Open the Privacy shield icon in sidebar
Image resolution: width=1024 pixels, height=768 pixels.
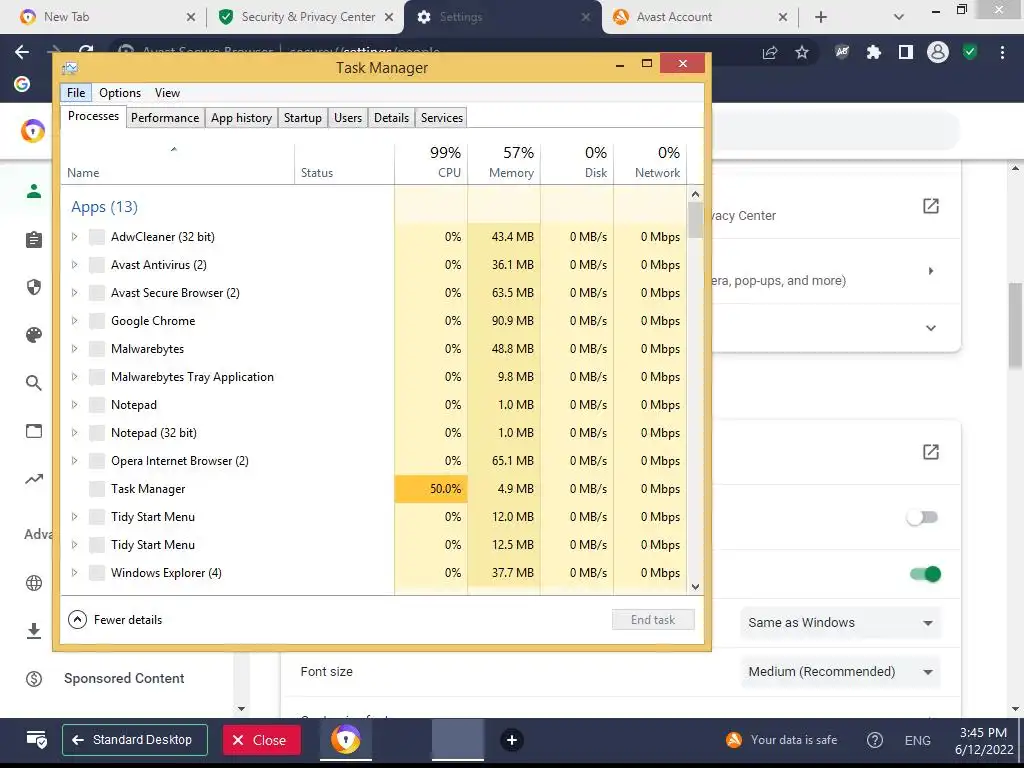[34, 287]
